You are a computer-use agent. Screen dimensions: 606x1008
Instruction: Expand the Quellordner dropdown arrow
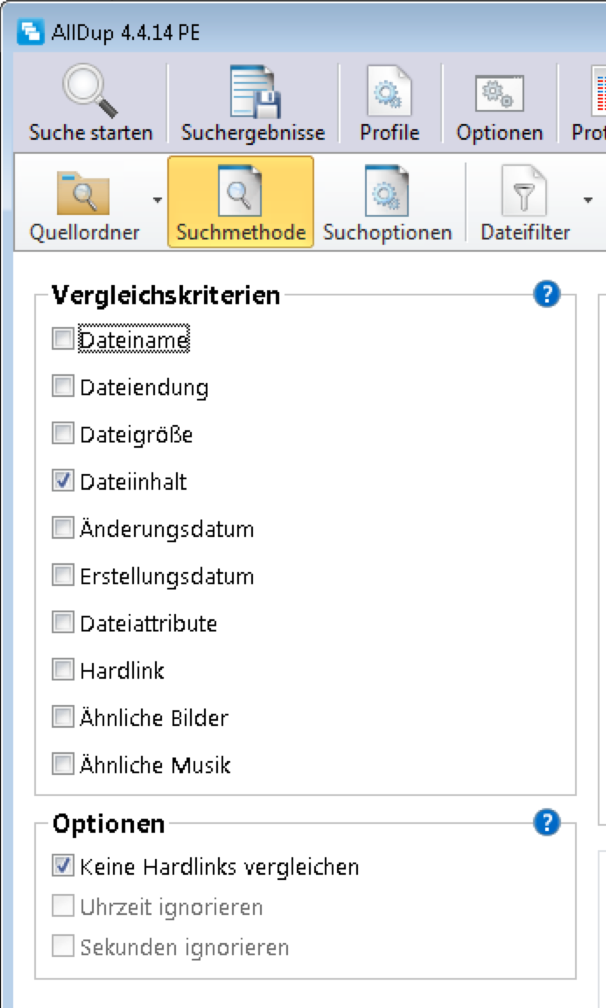tap(157, 200)
